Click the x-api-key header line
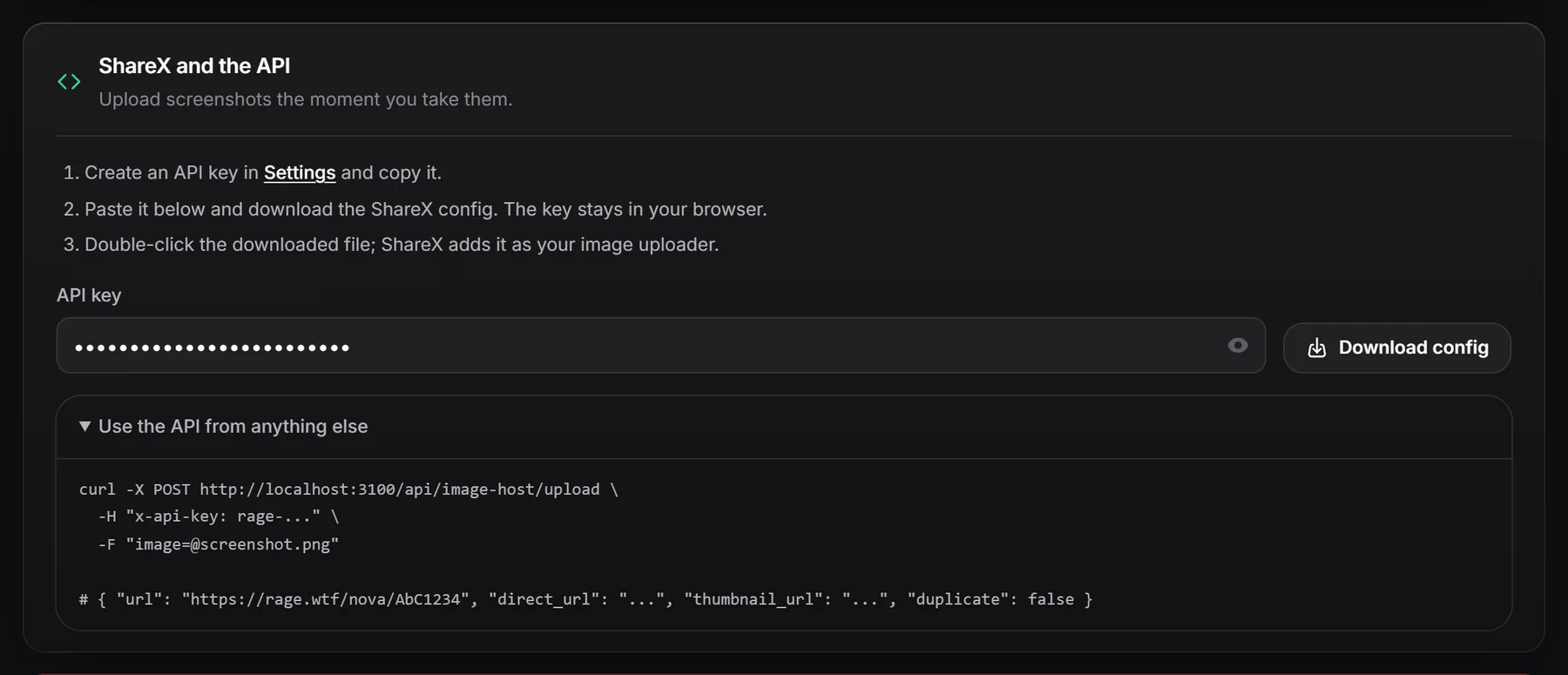1568x675 pixels. (219, 516)
